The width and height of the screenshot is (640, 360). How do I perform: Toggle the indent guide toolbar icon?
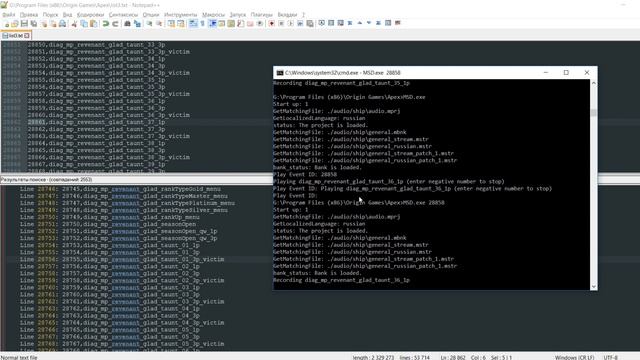point(212,24)
